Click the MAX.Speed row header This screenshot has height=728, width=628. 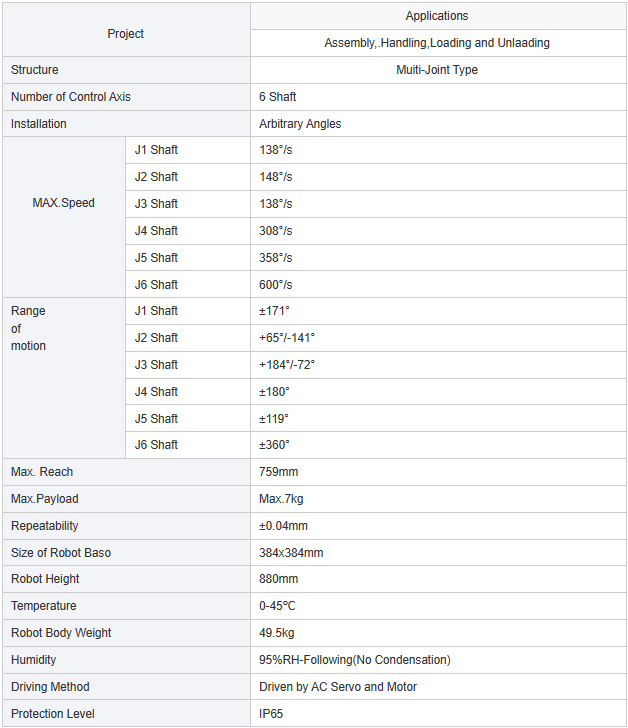(64, 203)
